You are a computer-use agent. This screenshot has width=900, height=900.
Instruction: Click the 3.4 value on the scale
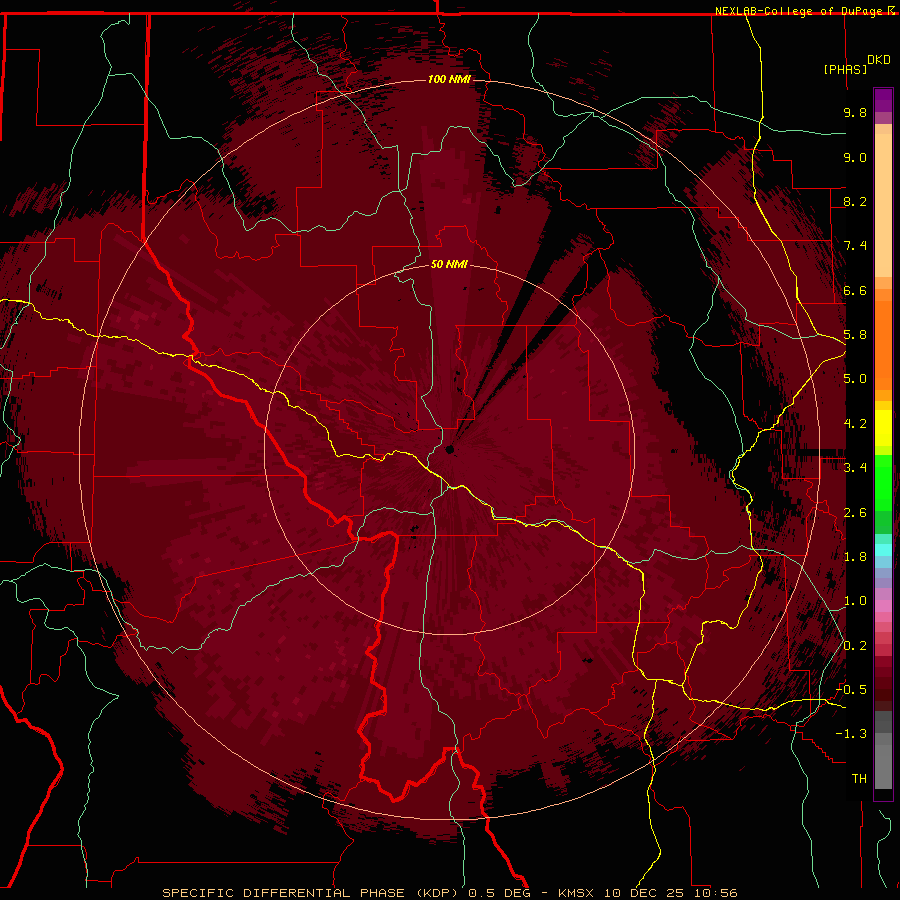(x=855, y=468)
